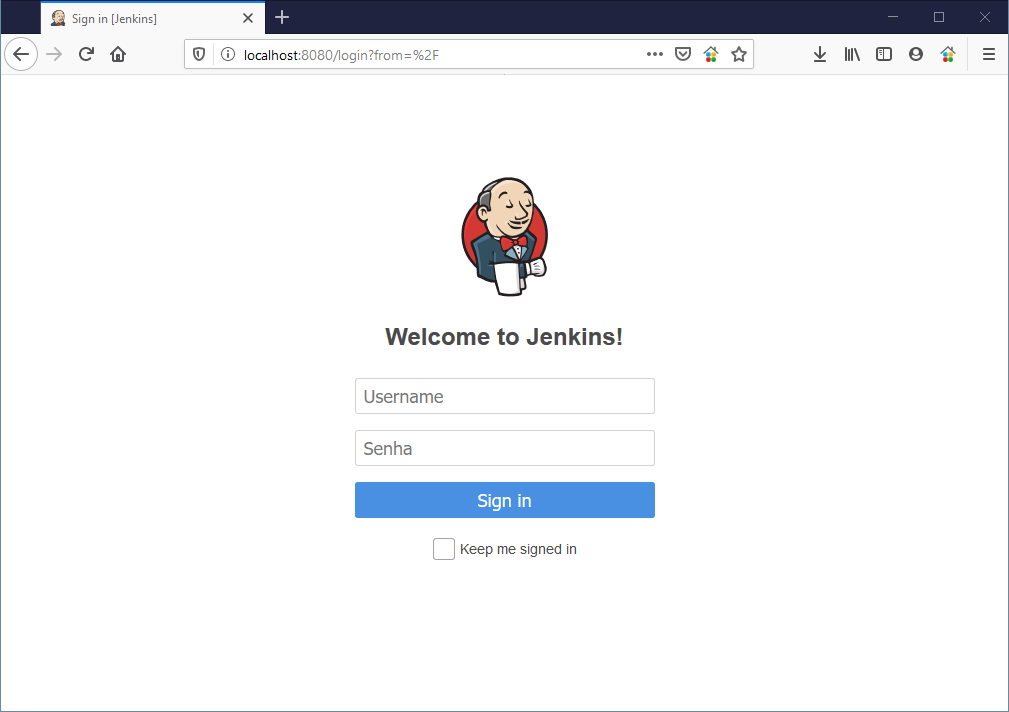The image size is (1009, 712).
Task: Toggle the browser sidebar
Action: [x=884, y=54]
